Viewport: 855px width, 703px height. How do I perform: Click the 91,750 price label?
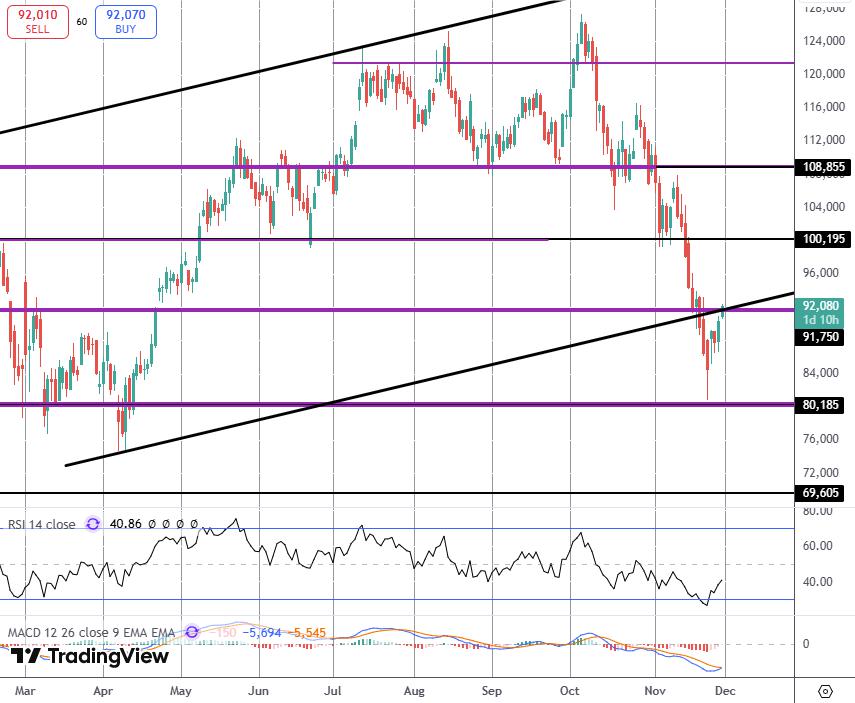coord(821,337)
